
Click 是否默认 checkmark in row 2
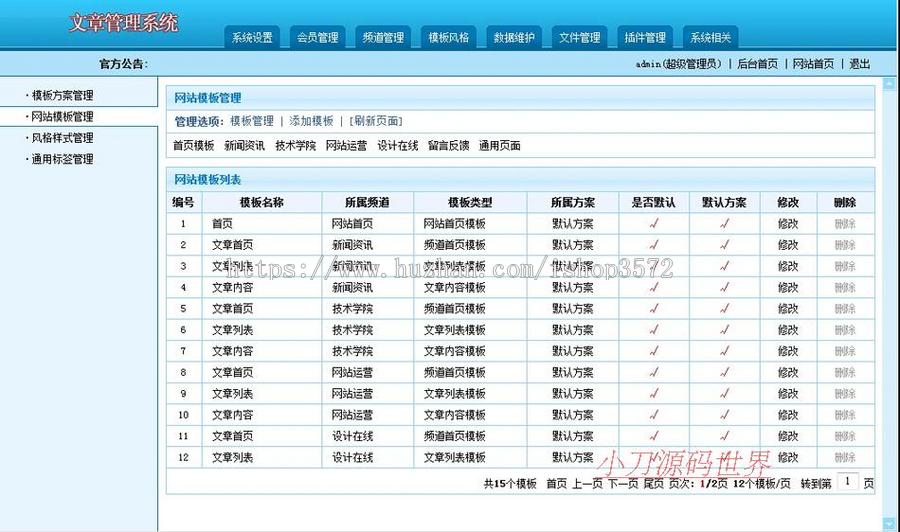click(x=654, y=245)
